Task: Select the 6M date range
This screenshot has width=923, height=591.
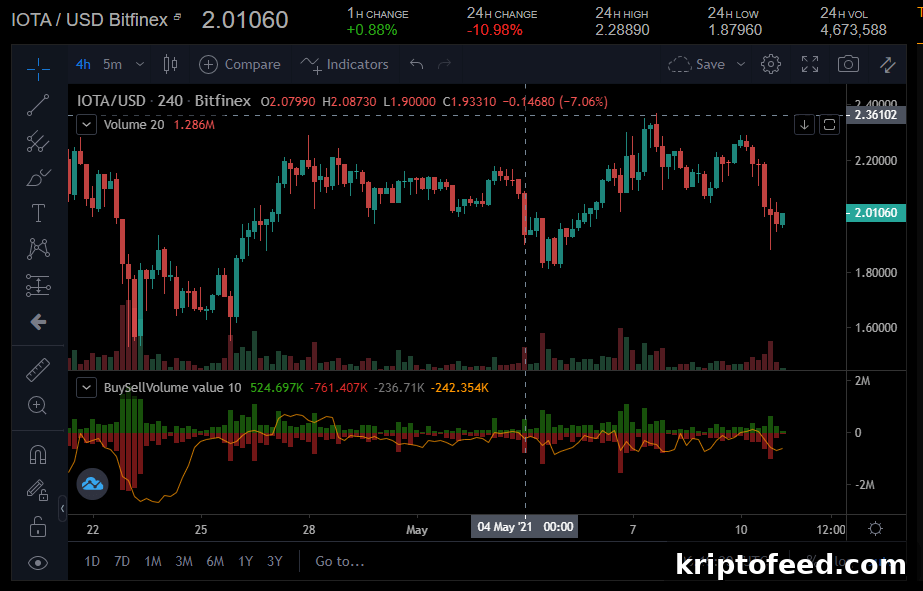Action: 215,562
